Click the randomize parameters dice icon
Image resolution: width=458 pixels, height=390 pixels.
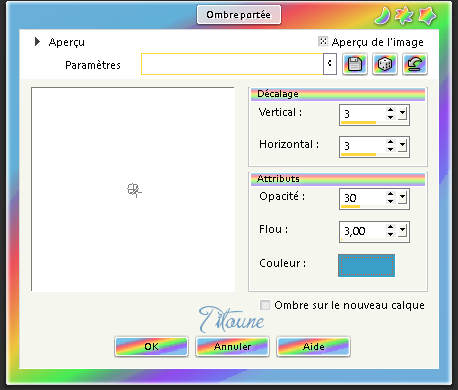(384, 64)
